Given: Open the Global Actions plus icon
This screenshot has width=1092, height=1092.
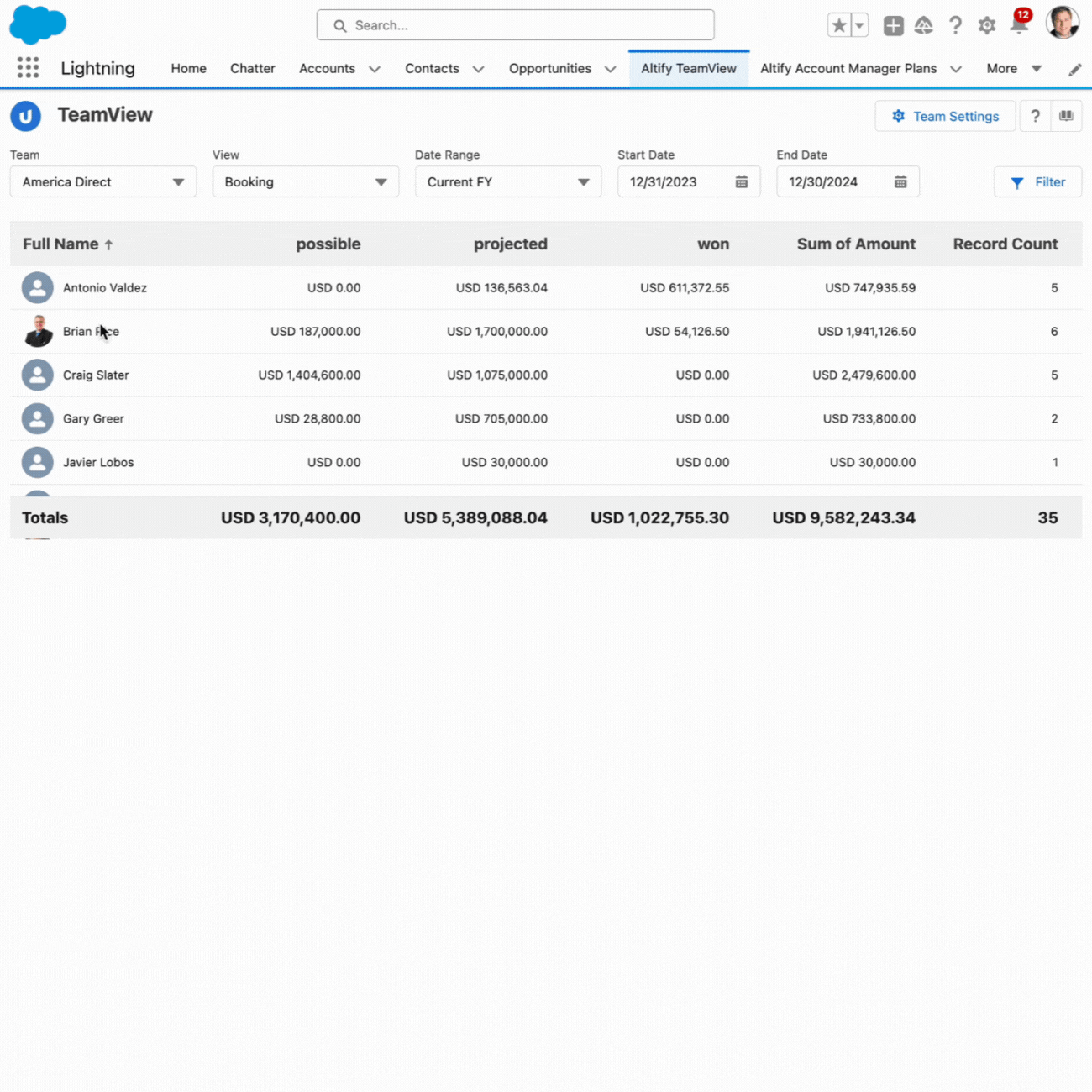Looking at the screenshot, I should [894, 25].
